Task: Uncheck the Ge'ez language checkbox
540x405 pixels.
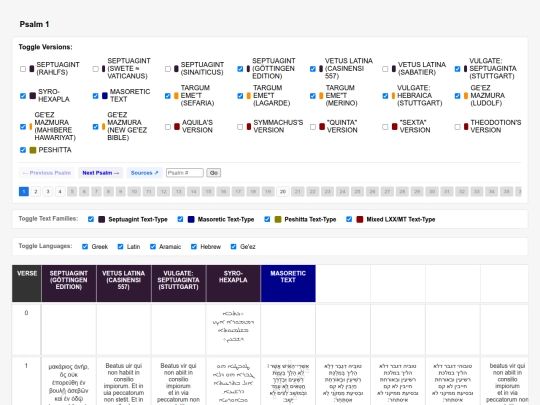Action: [x=233, y=247]
